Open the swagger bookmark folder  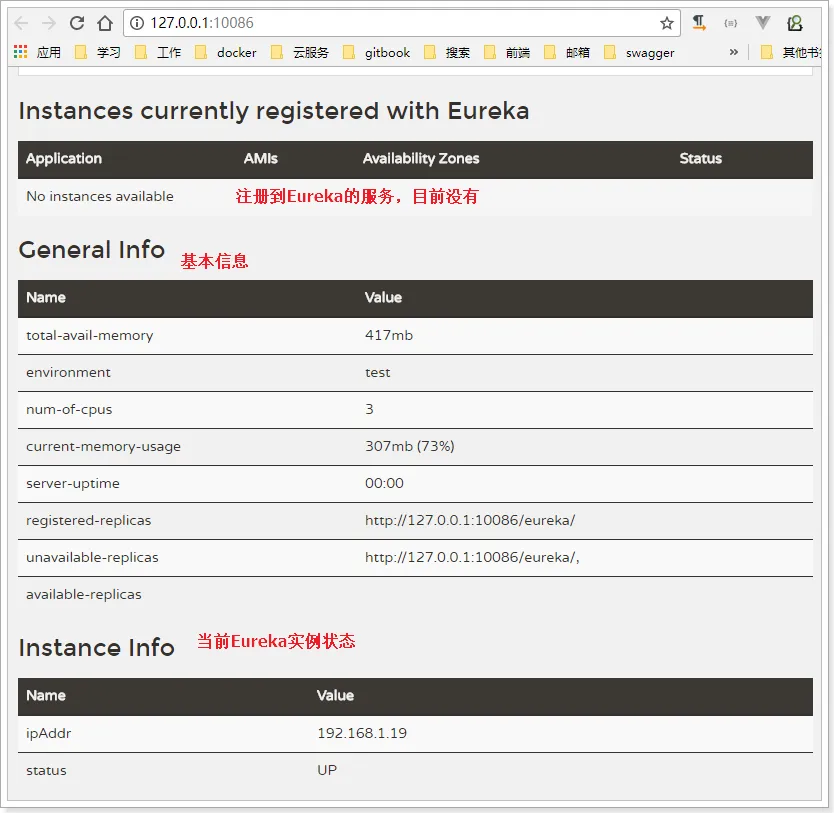pos(639,52)
